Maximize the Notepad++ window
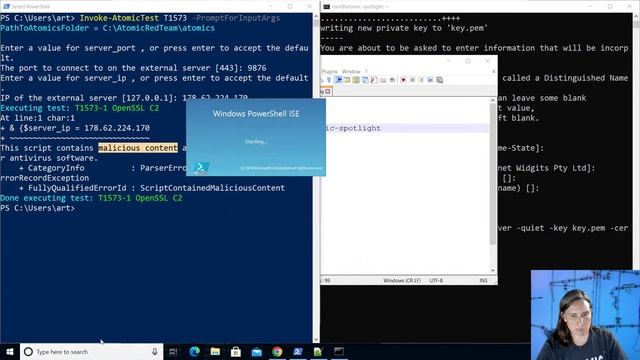The height and width of the screenshot is (360, 640). click(x=468, y=61)
